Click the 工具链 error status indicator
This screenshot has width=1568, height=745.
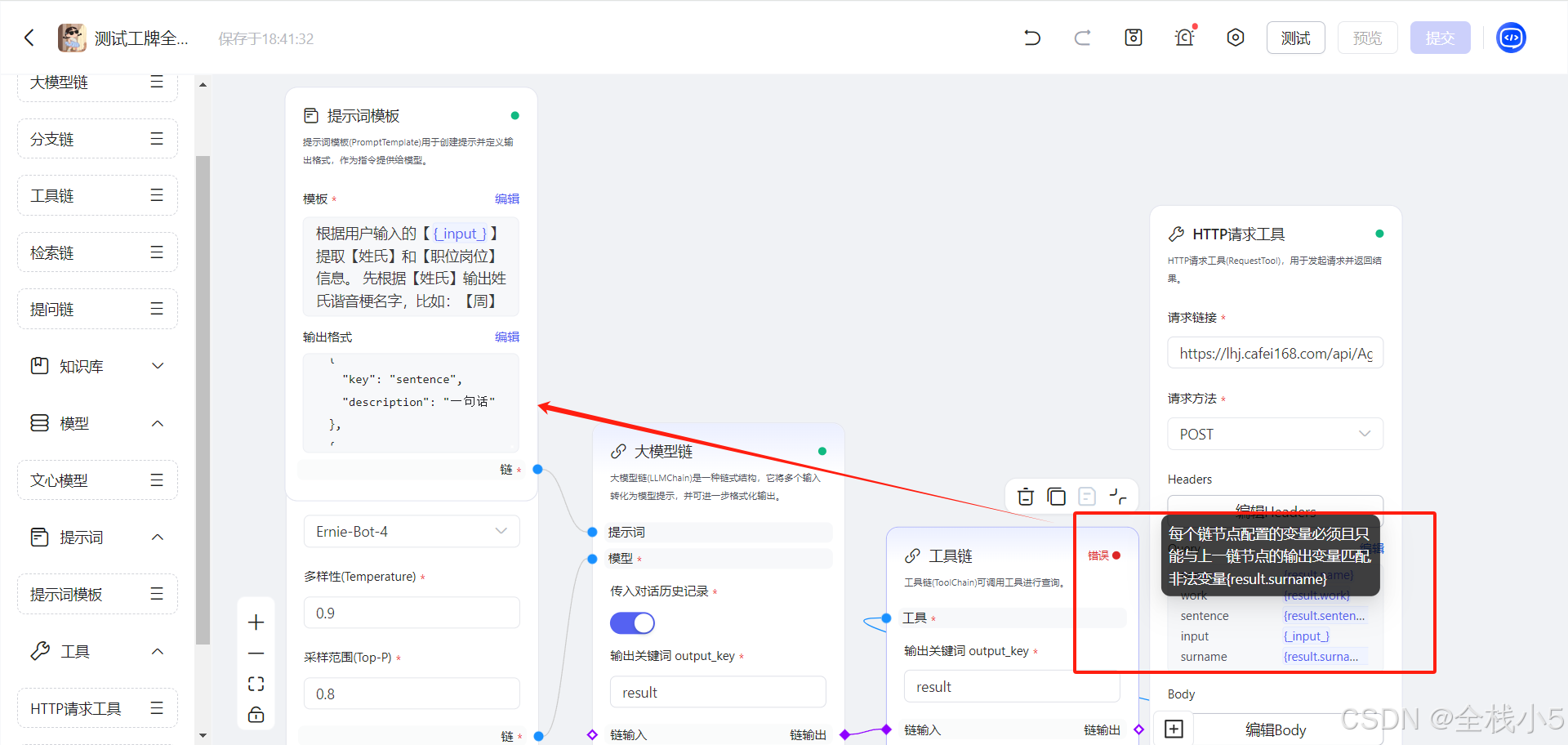point(1104,555)
